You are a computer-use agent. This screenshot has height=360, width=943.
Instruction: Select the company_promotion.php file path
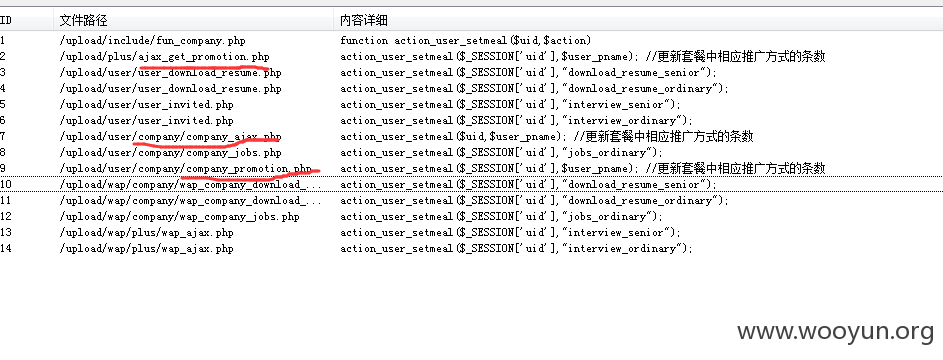coord(185,169)
